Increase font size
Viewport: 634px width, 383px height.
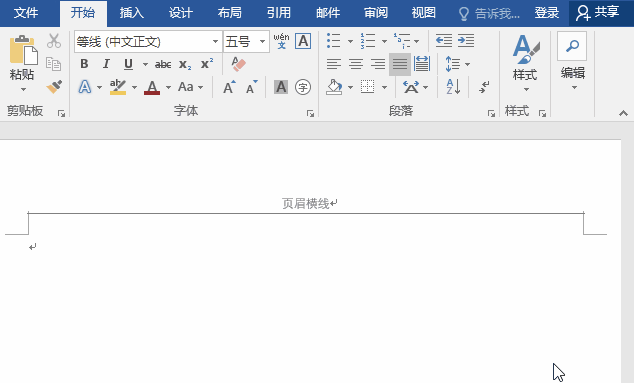coord(229,87)
